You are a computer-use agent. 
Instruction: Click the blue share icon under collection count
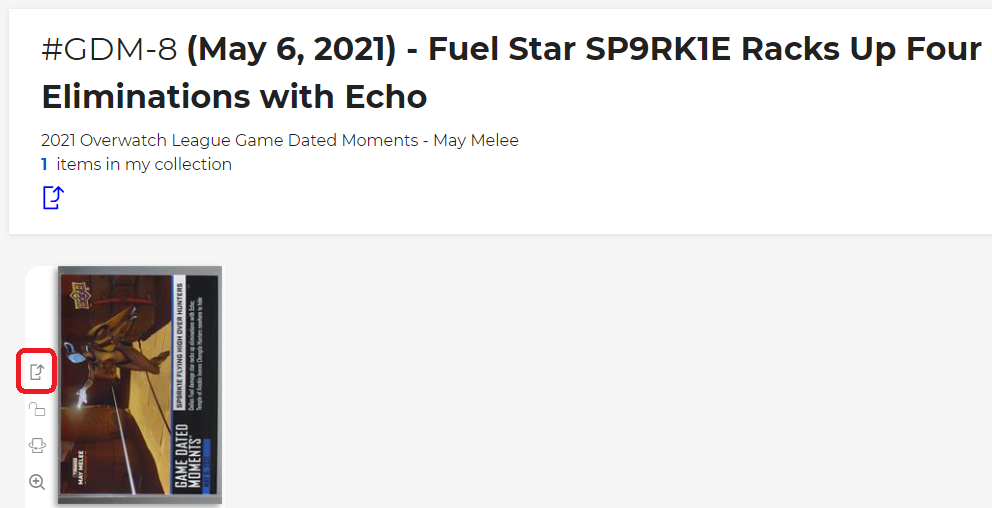pos(53,197)
